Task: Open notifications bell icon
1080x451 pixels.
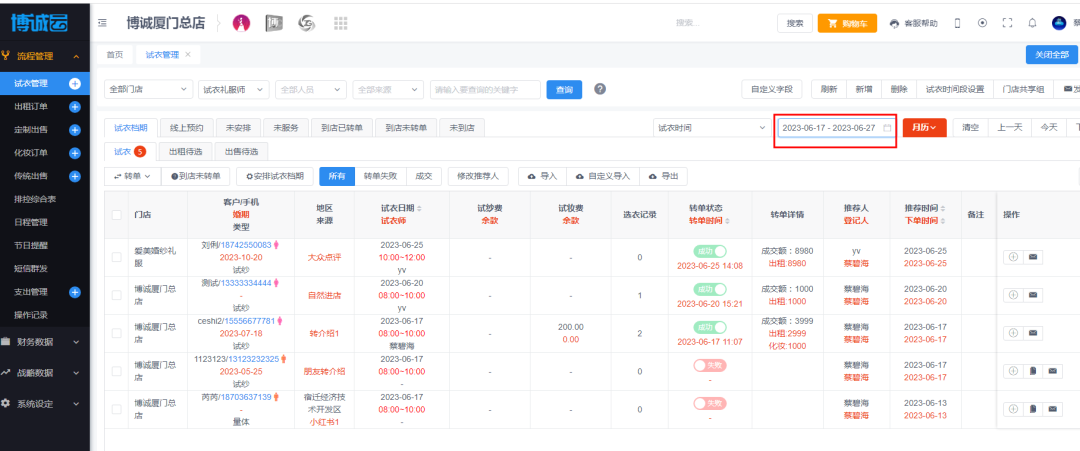Action: pyautogui.click(x=1032, y=23)
